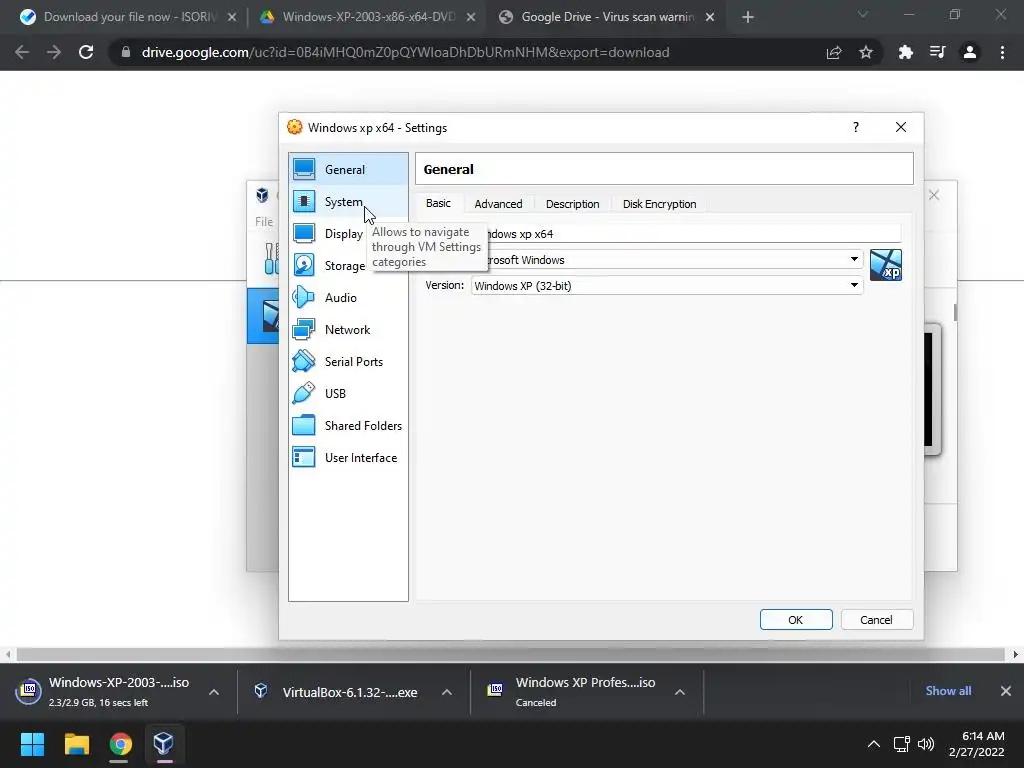The image size is (1024, 768).
Task: Click the horizontal page scrollbar
Action: [x=510, y=654]
